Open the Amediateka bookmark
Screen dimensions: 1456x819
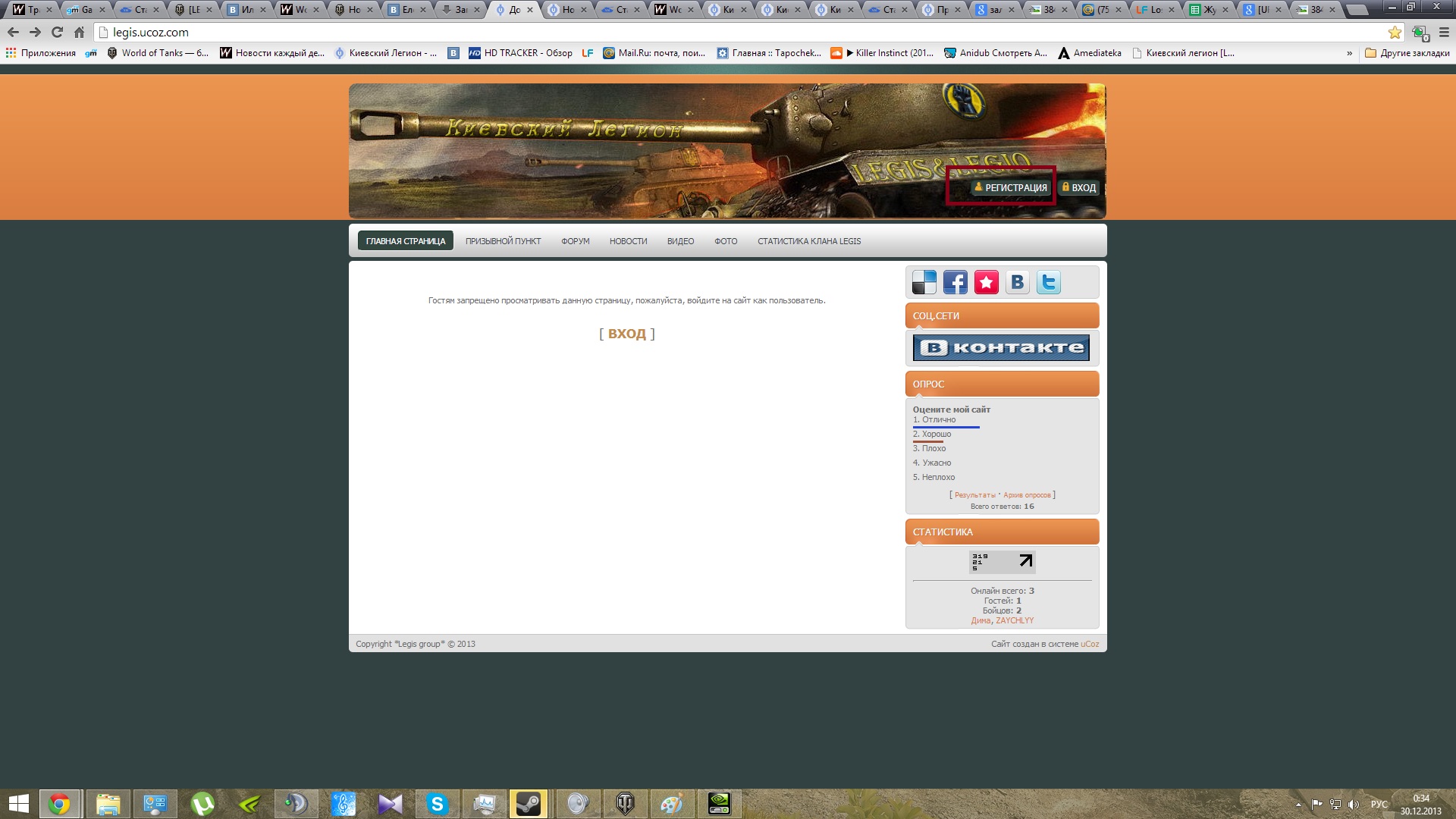(1090, 53)
